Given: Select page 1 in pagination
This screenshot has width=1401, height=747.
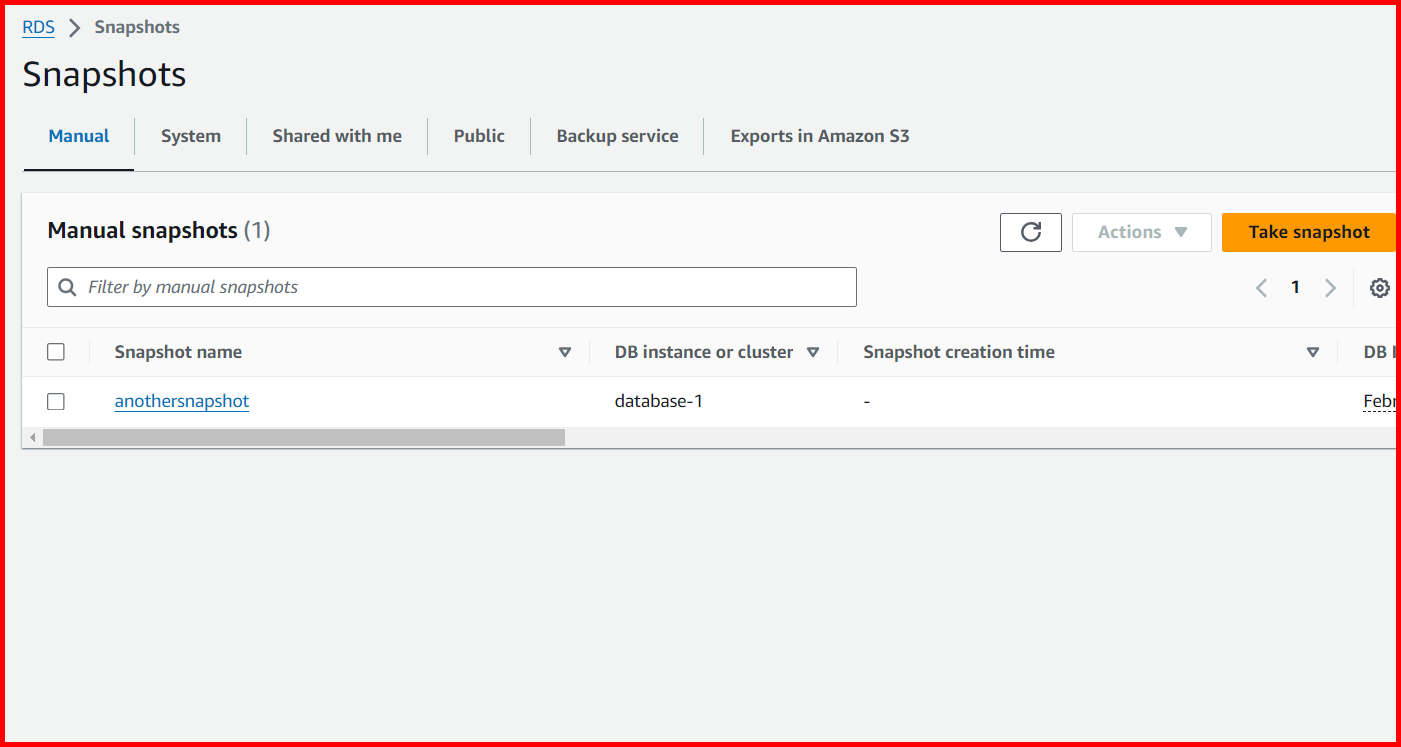Looking at the screenshot, I should pyautogui.click(x=1295, y=287).
